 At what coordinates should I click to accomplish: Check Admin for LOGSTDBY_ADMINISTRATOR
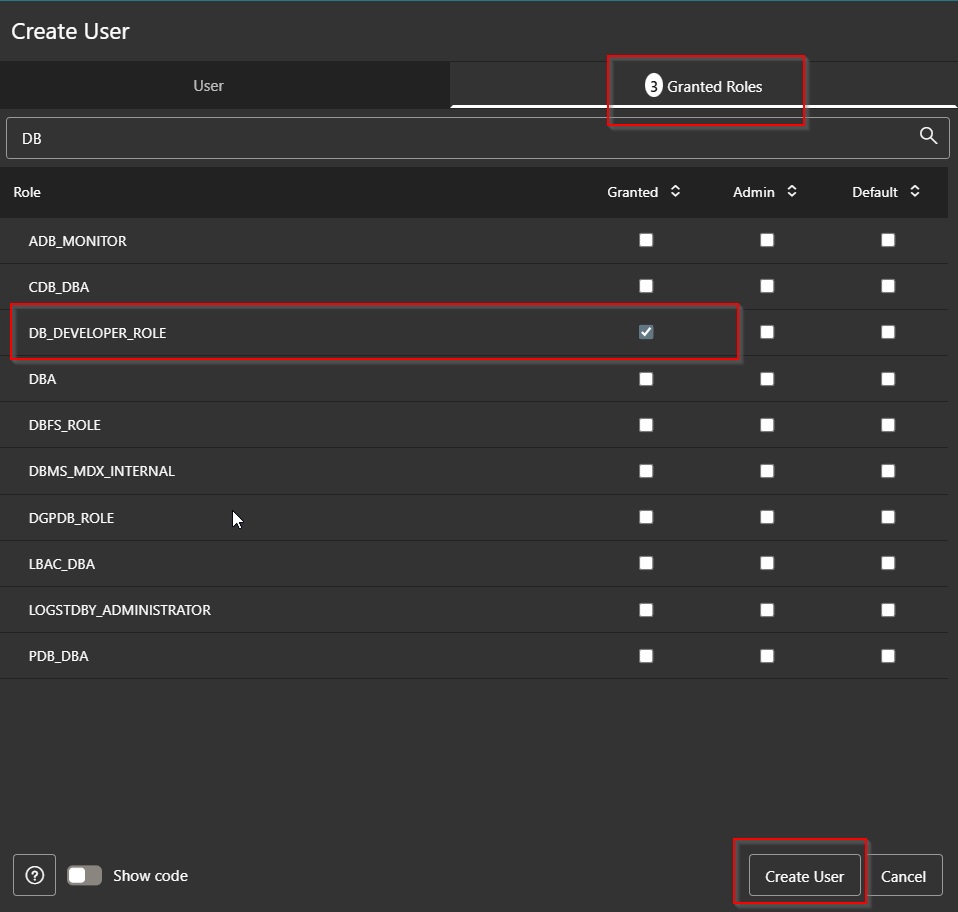(766, 609)
